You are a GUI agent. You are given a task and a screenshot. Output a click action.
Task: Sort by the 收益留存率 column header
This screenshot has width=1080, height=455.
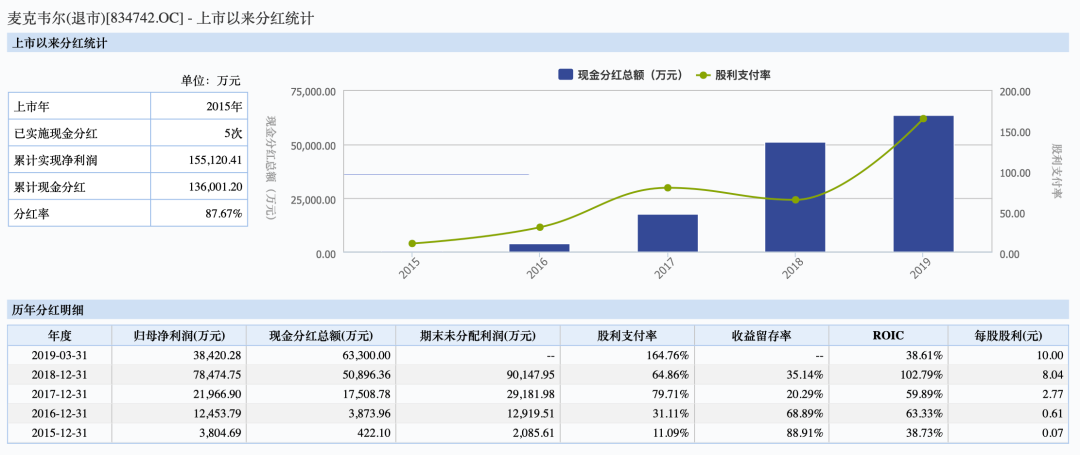pos(762,336)
